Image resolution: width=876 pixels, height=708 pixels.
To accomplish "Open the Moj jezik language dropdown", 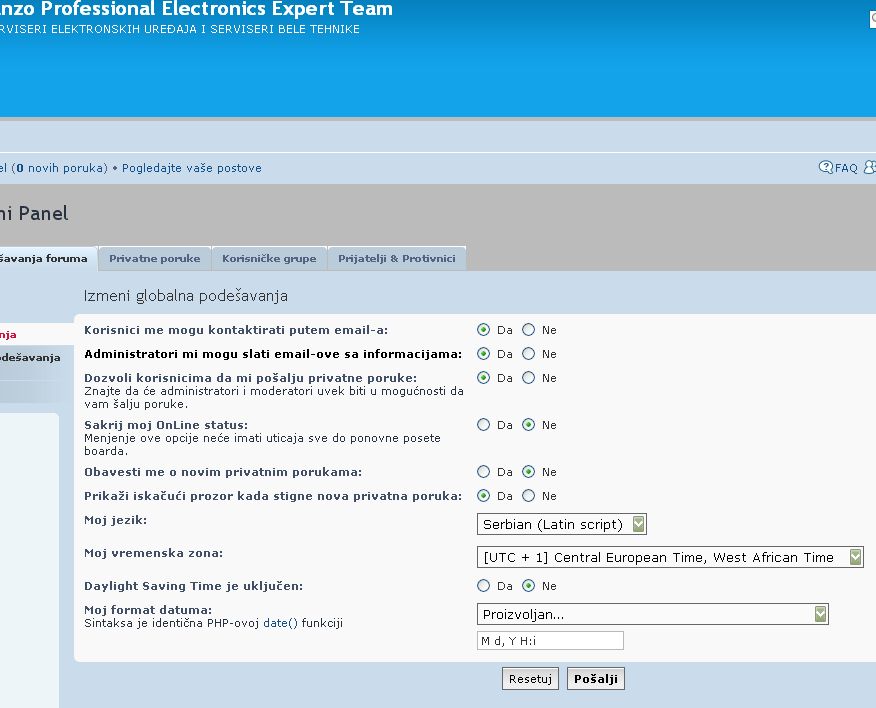I will (x=562, y=524).
